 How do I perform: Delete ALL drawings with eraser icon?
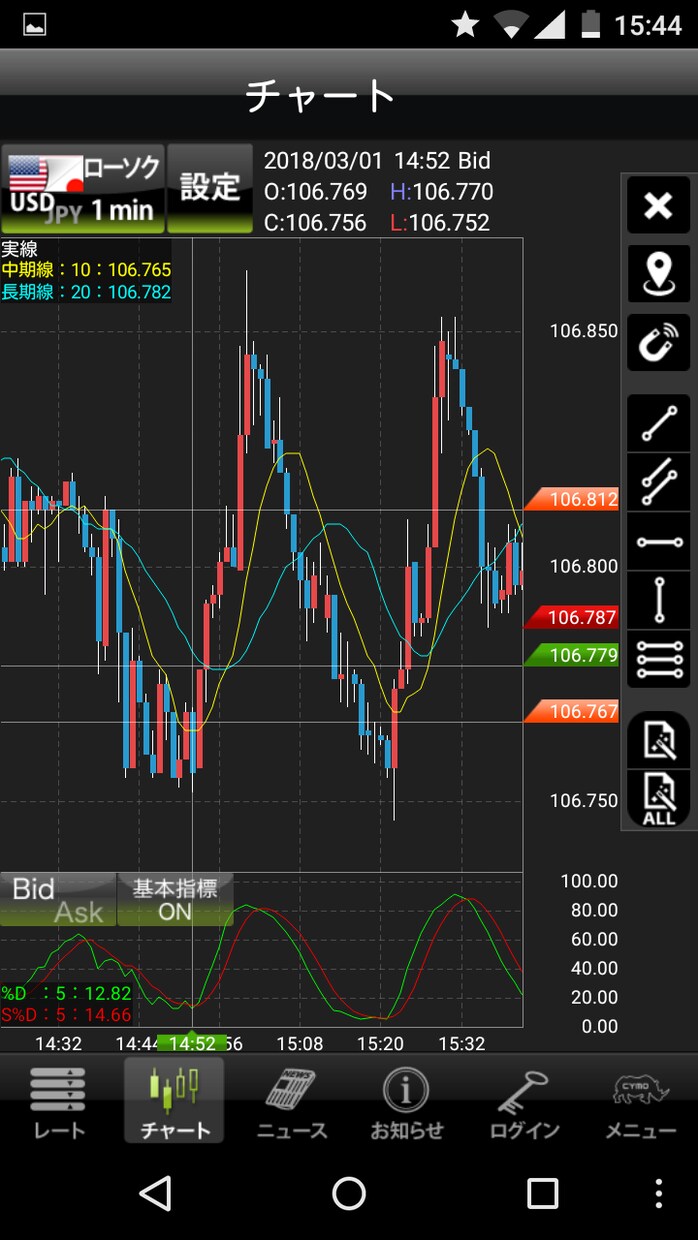(659, 798)
